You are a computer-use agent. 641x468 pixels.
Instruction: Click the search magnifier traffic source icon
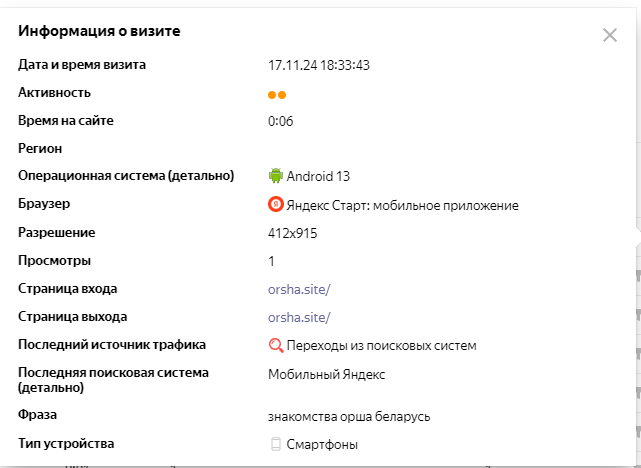tap(276, 345)
